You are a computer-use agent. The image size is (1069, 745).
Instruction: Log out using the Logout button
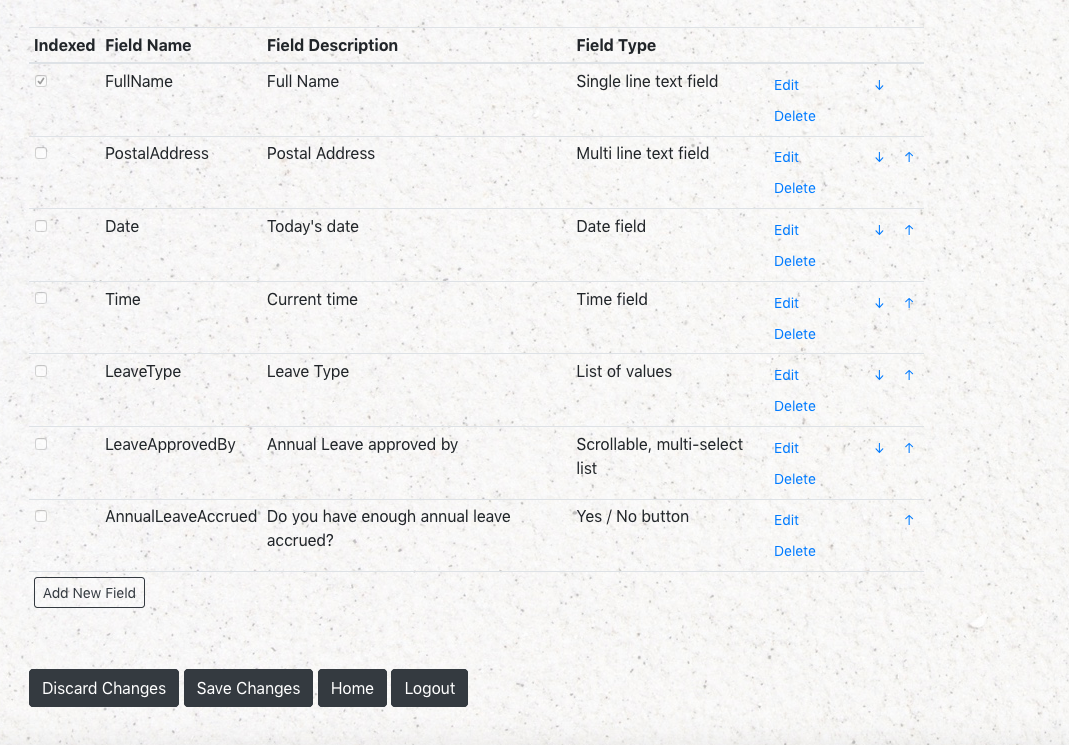click(x=429, y=688)
